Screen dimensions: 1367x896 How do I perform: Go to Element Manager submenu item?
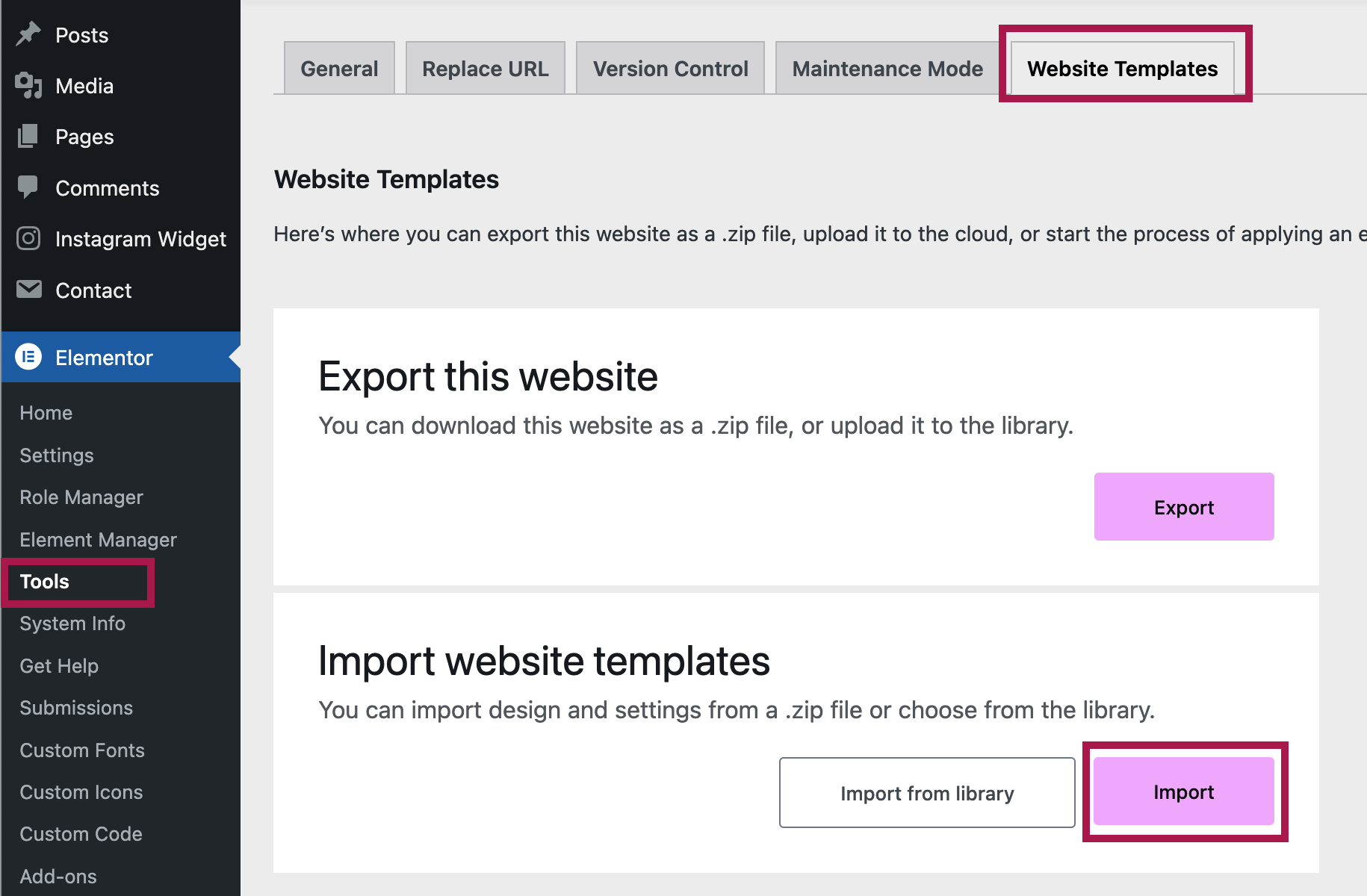click(x=98, y=540)
